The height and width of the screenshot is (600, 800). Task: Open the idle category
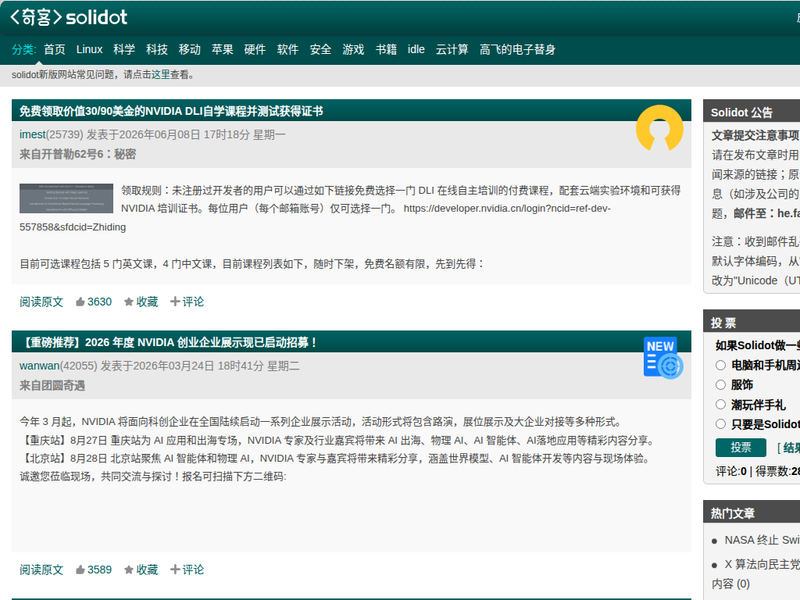click(x=416, y=49)
